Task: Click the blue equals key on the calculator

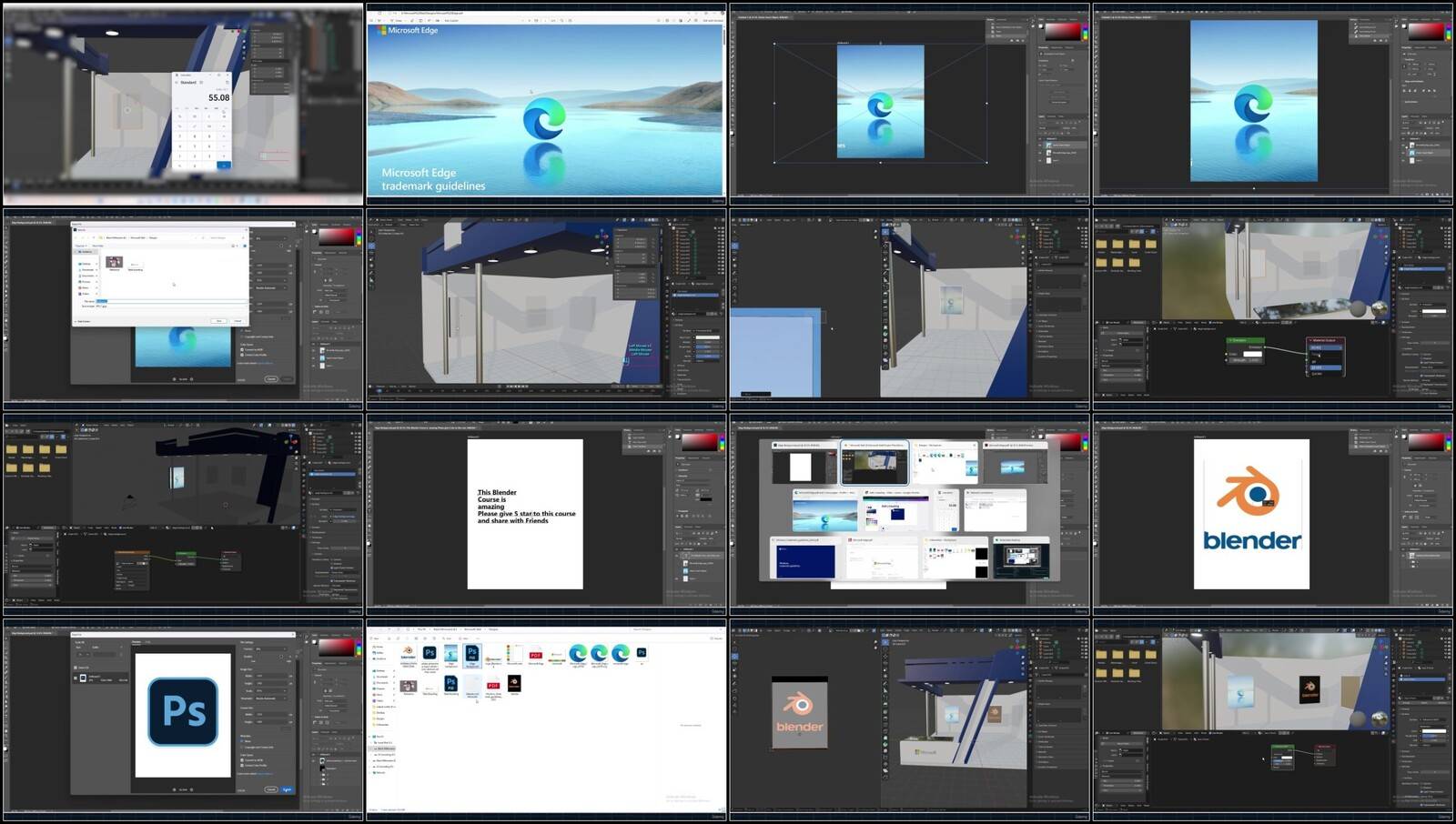Action: 223,165
